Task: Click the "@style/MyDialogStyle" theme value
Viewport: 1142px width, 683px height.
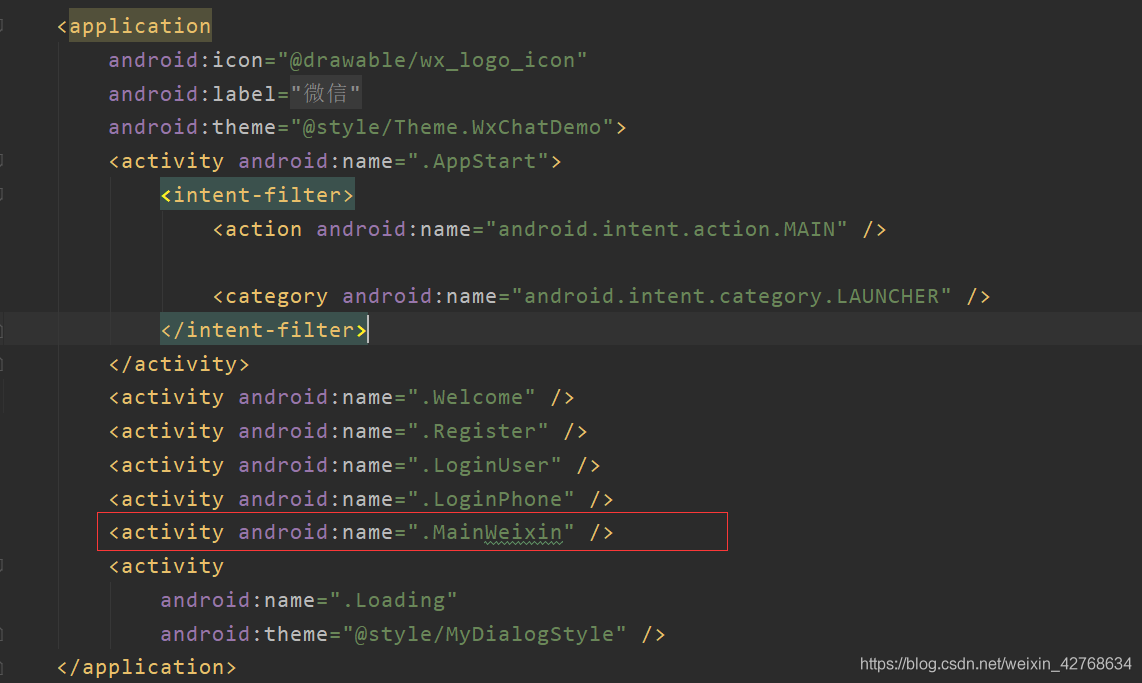Action: [484, 634]
